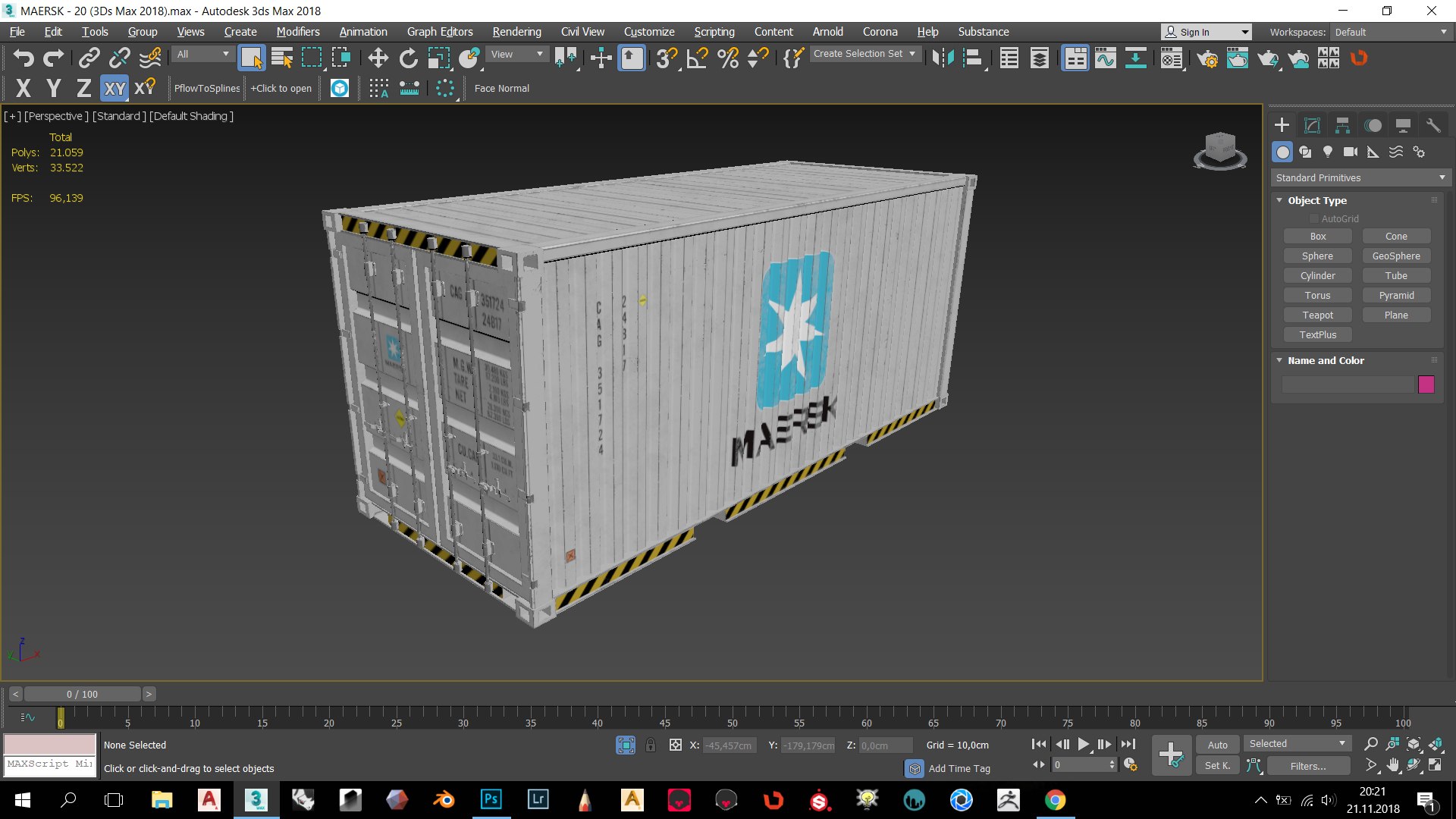Open Schematic View icon
1456x819 pixels.
(1135, 58)
